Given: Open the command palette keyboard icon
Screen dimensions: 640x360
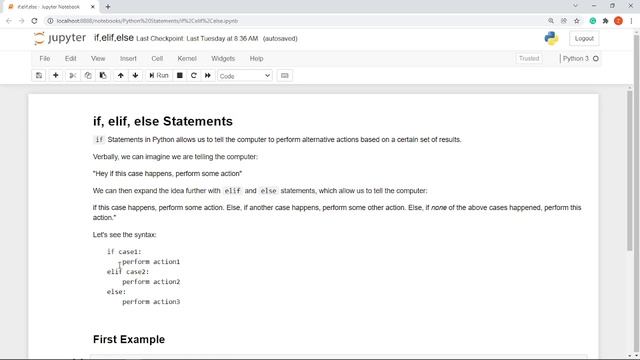Looking at the screenshot, I should [x=284, y=76].
